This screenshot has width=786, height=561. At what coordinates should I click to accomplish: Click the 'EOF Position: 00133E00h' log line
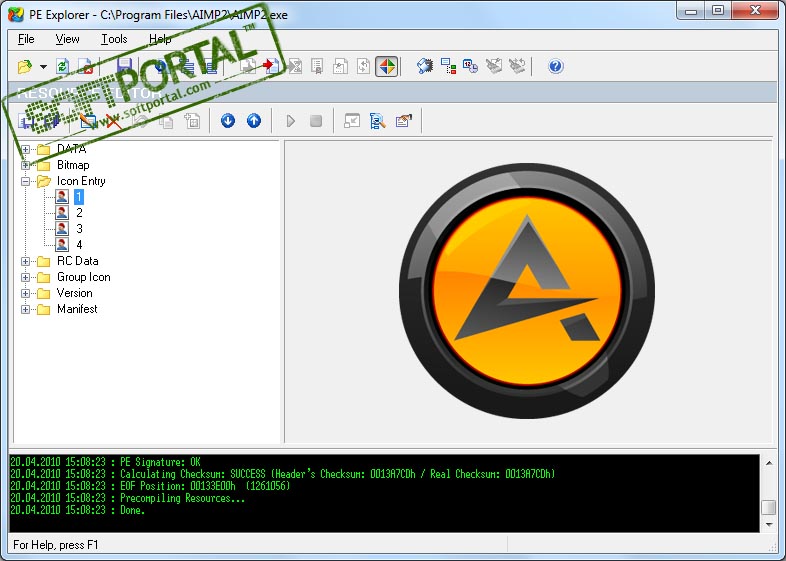[x=150, y=486]
